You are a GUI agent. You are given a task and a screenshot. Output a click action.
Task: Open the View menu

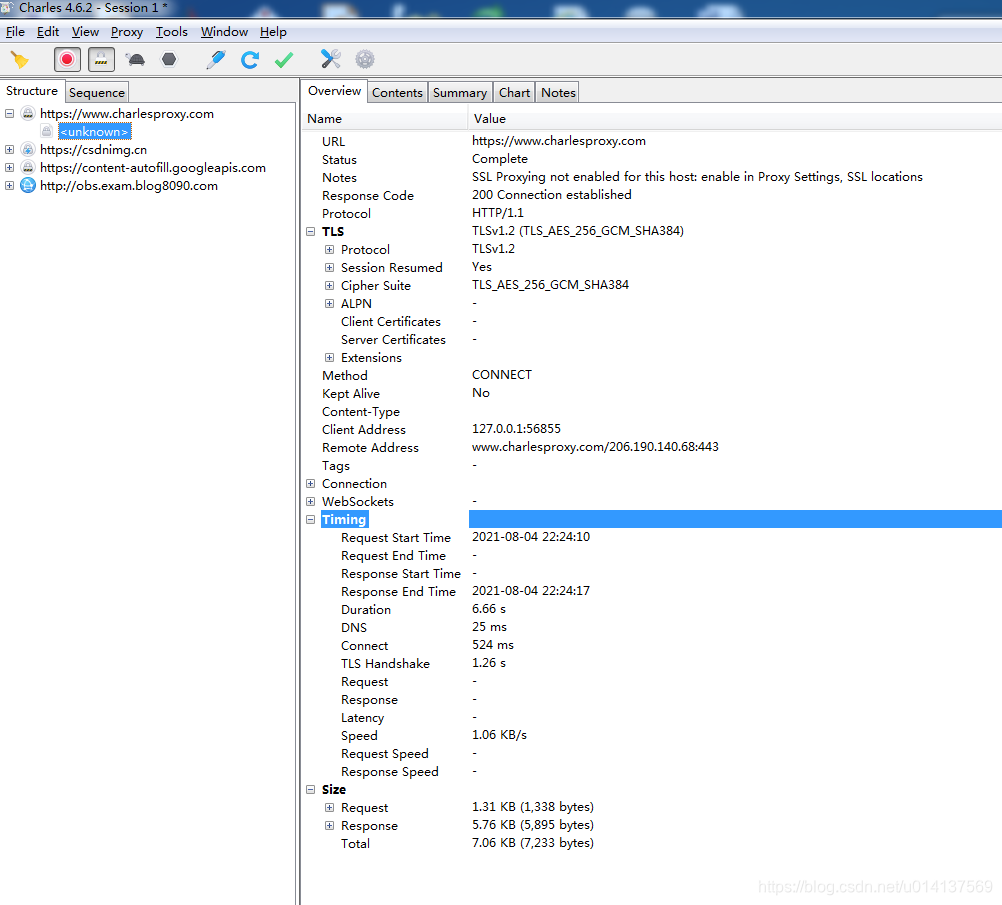(x=85, y=32)
